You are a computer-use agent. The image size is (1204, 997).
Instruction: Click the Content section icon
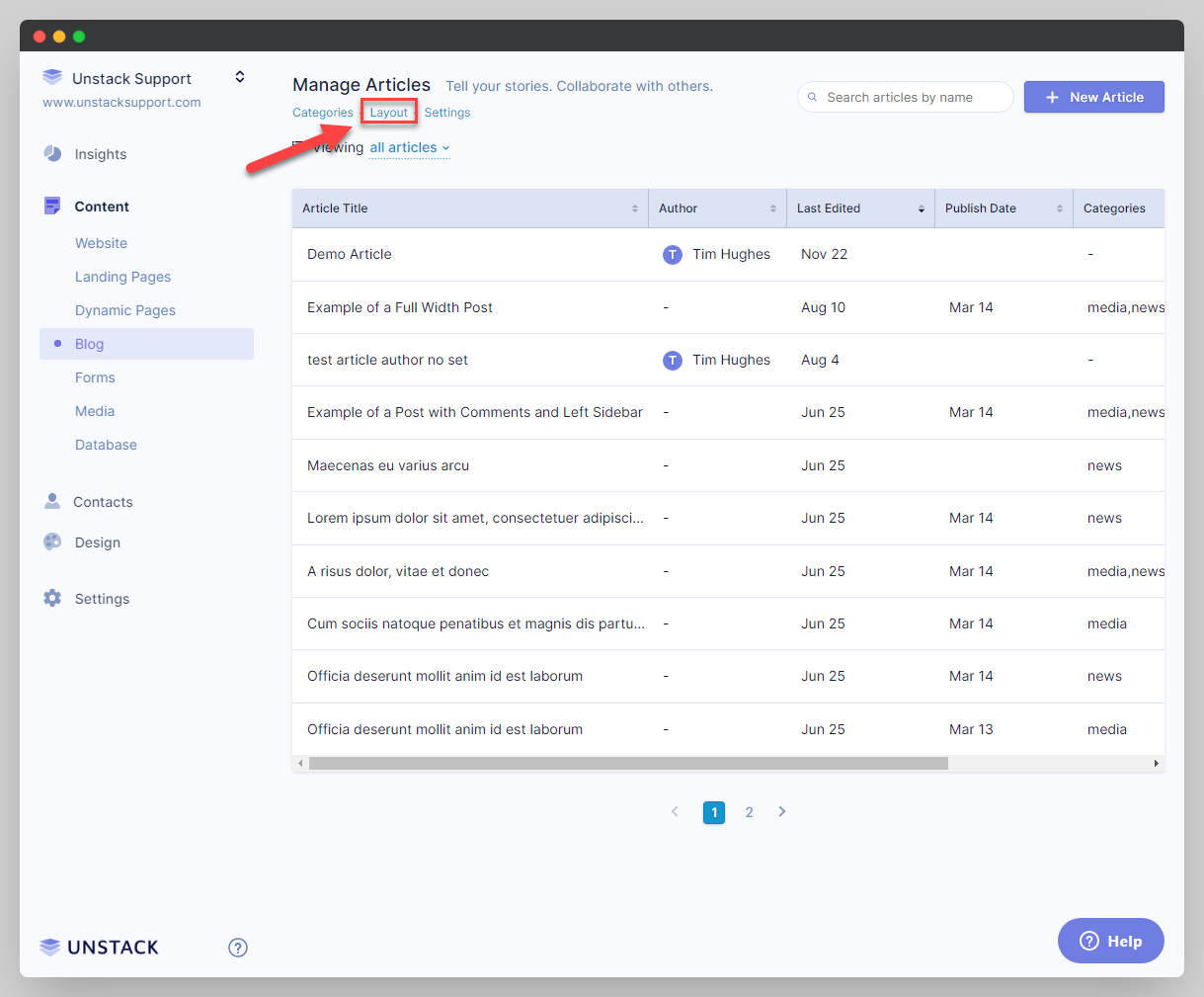tap(52, 206)
